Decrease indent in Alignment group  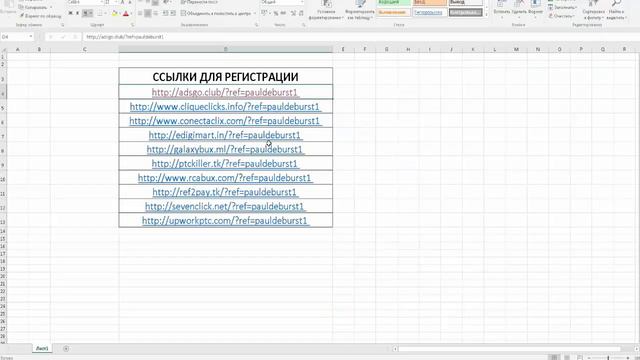pos(165,13)
